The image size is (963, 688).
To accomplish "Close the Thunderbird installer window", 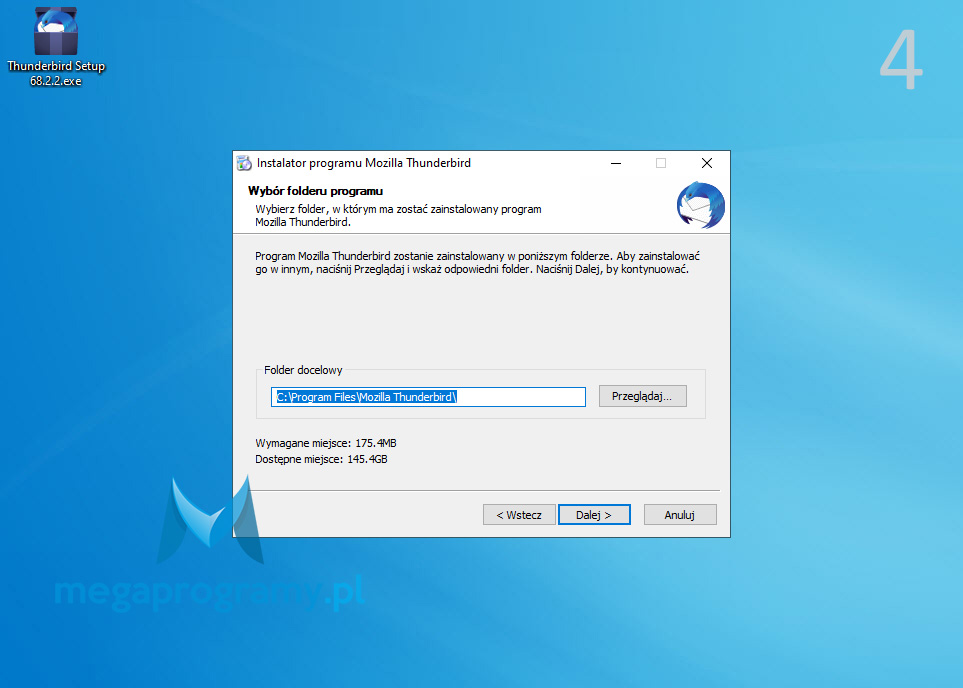I will (707, 163).
